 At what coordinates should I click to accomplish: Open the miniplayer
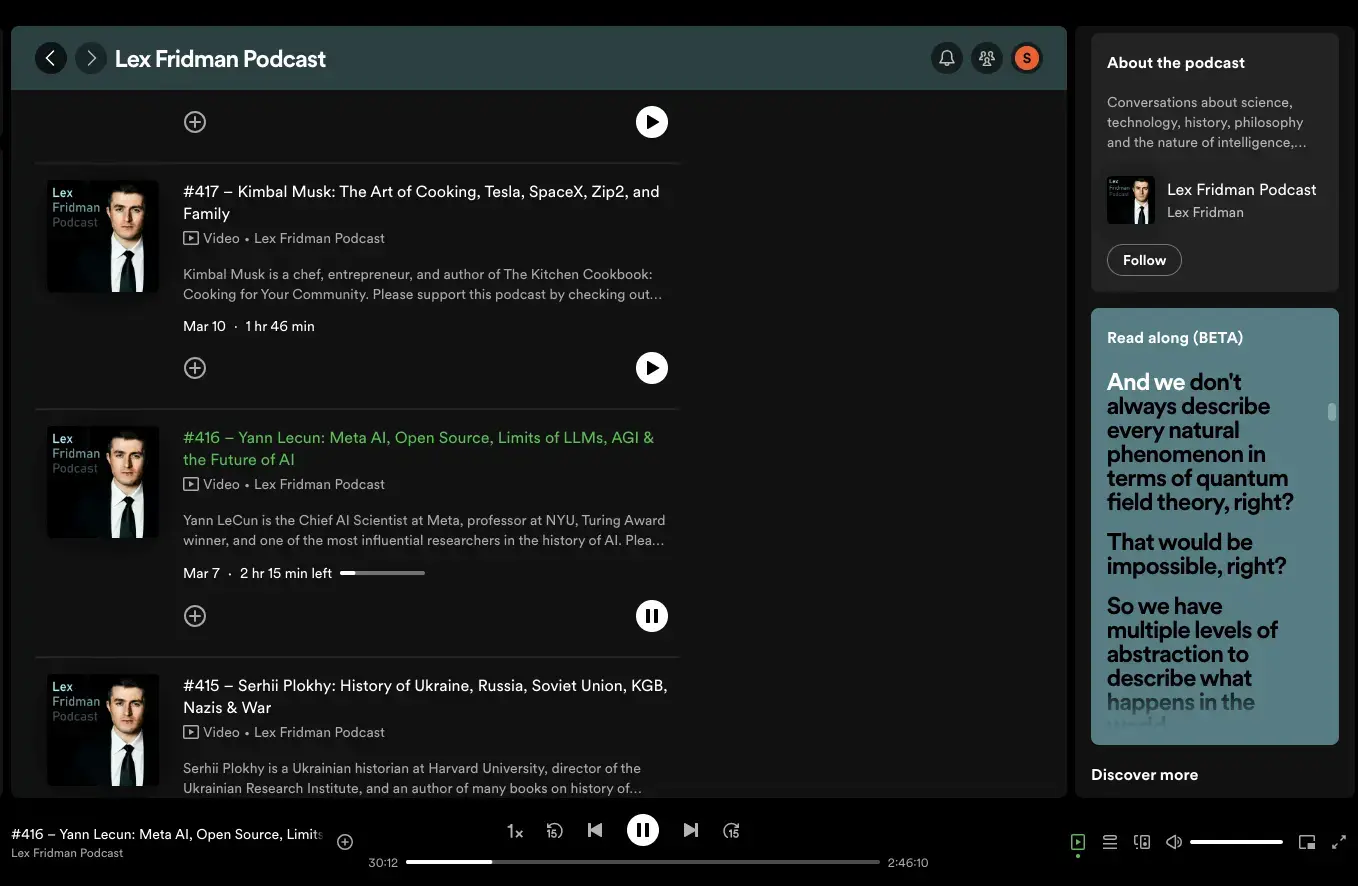[x=1307, y=841]
